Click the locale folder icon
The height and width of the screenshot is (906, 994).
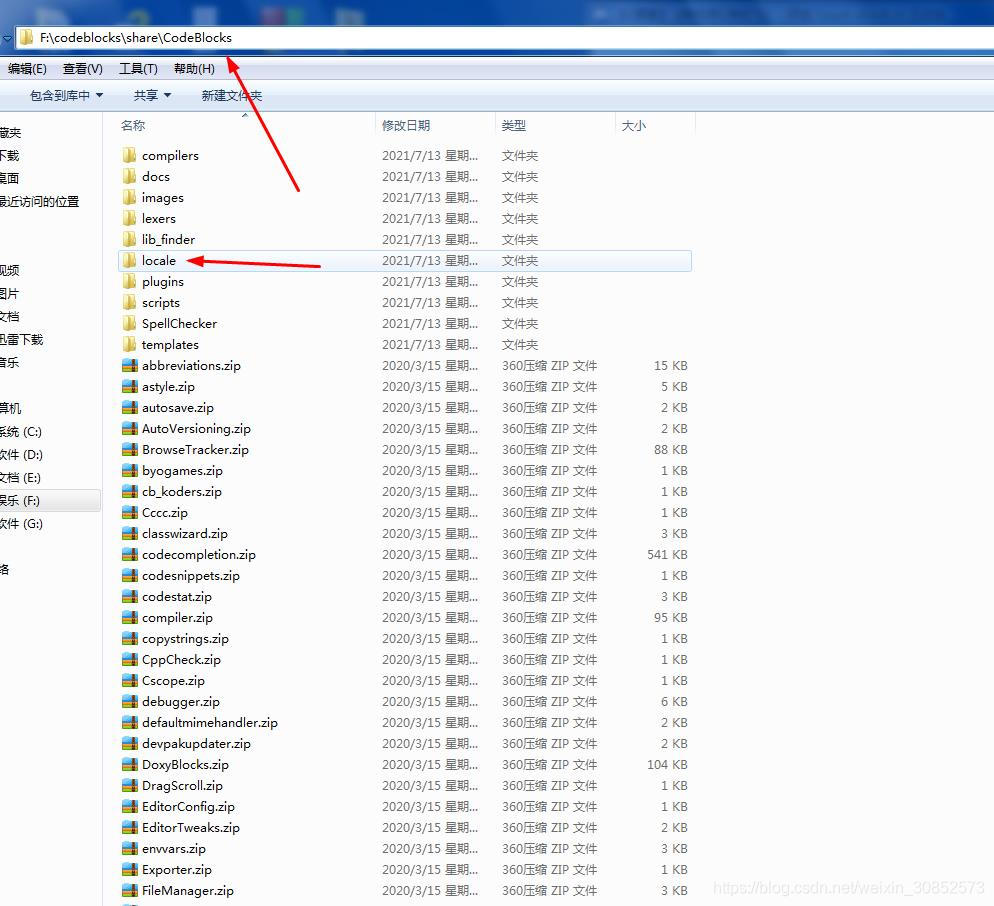point(129,261)
